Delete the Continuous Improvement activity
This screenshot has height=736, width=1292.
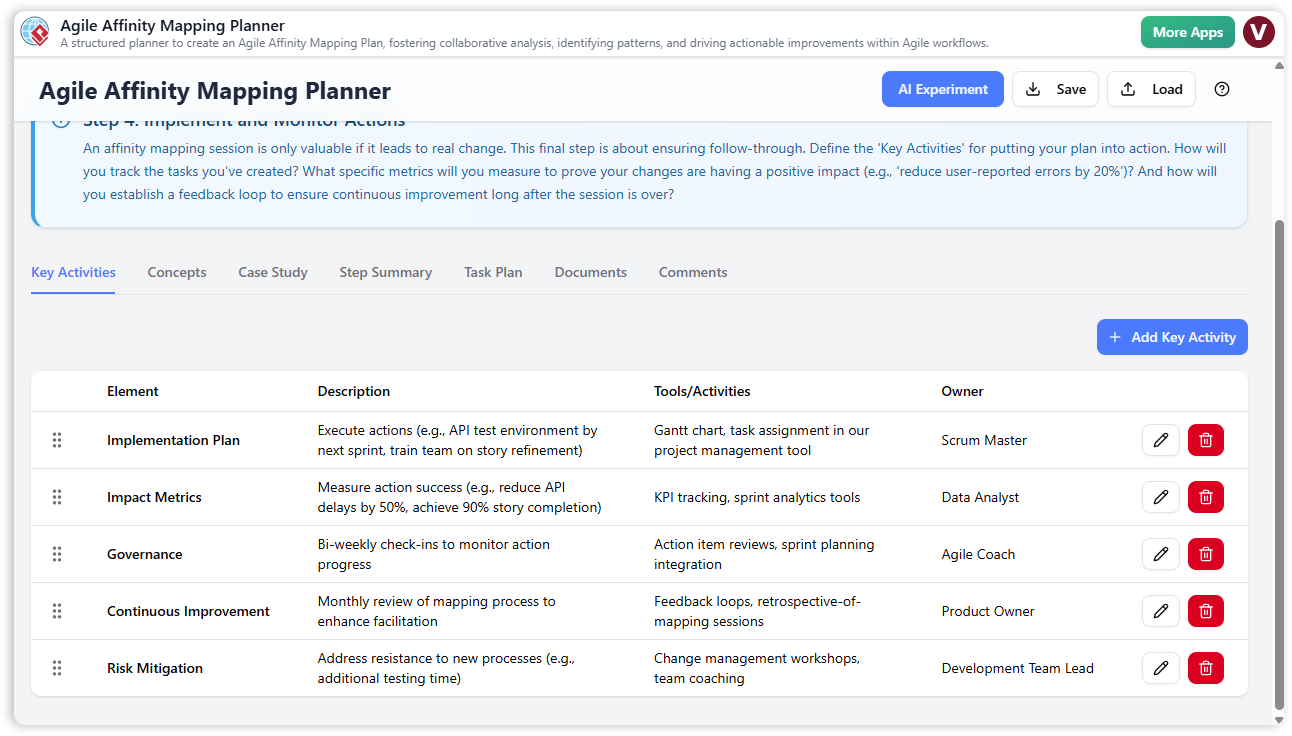pyautogui.click(x=1205, y=610)
